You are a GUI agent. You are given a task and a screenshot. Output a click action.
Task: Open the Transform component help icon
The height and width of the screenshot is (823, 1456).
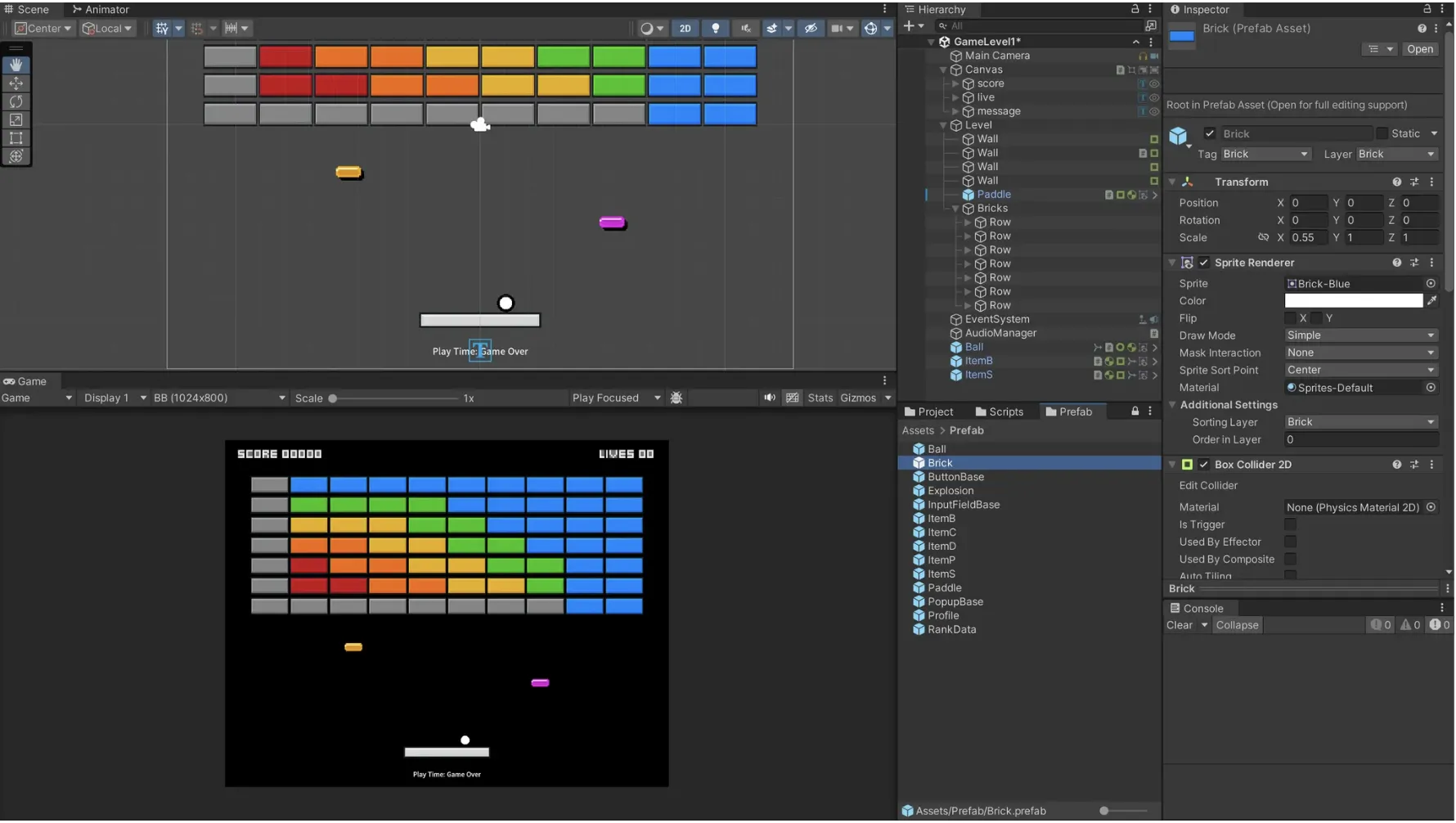(x=1397, y=182)
